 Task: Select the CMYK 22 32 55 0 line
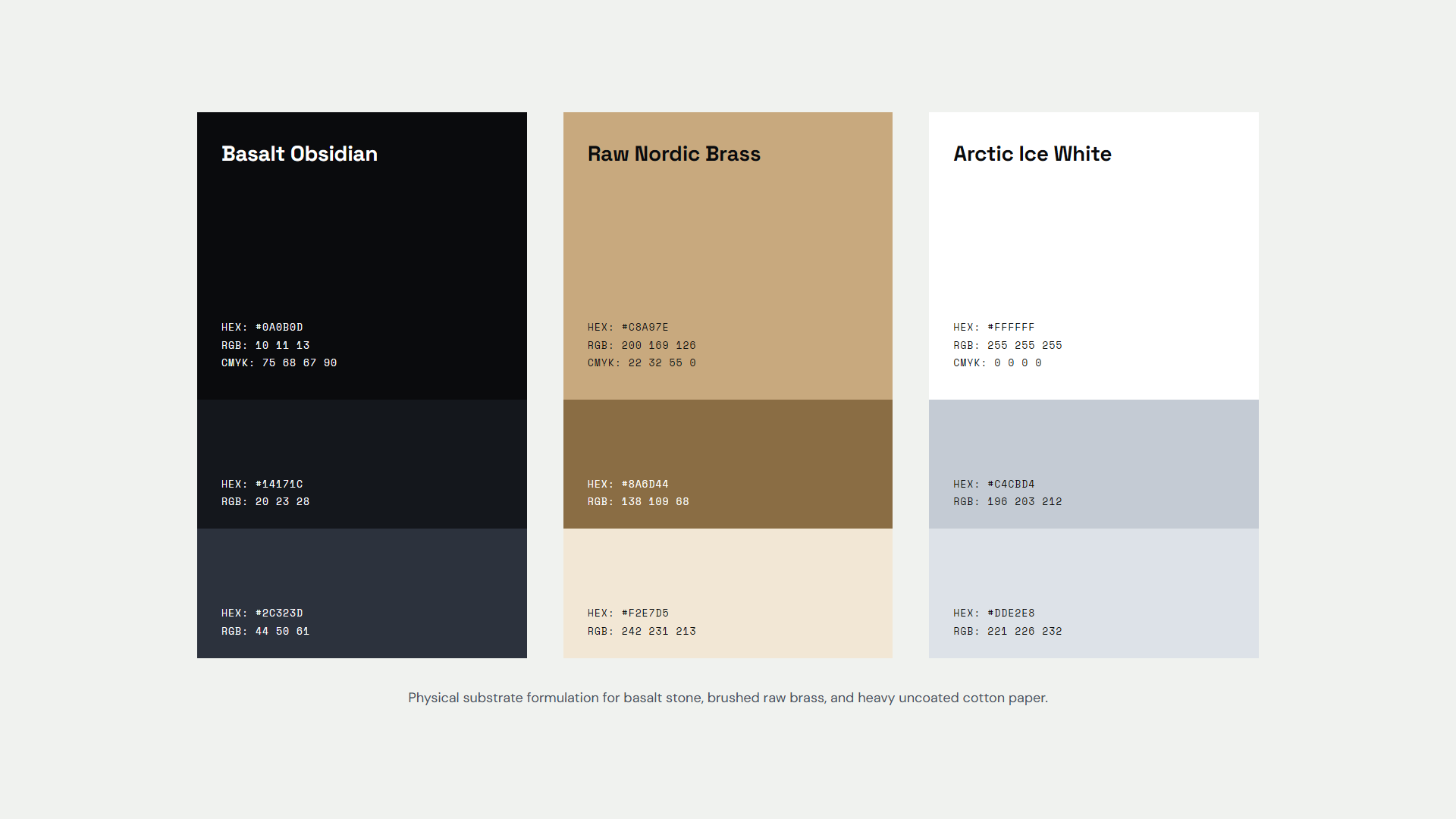[642, 363]
